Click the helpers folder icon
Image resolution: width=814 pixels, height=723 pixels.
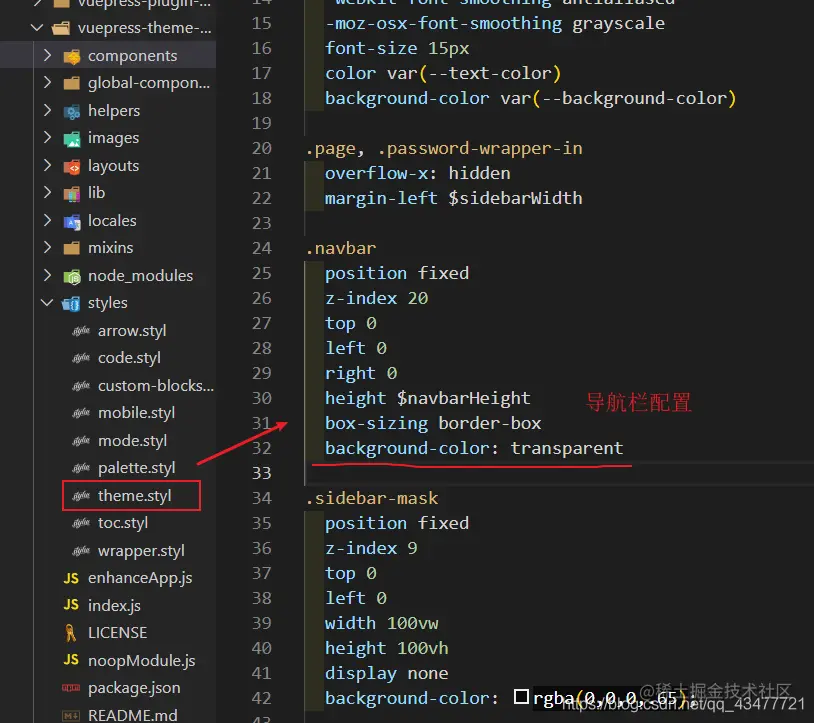coord(72,111)
